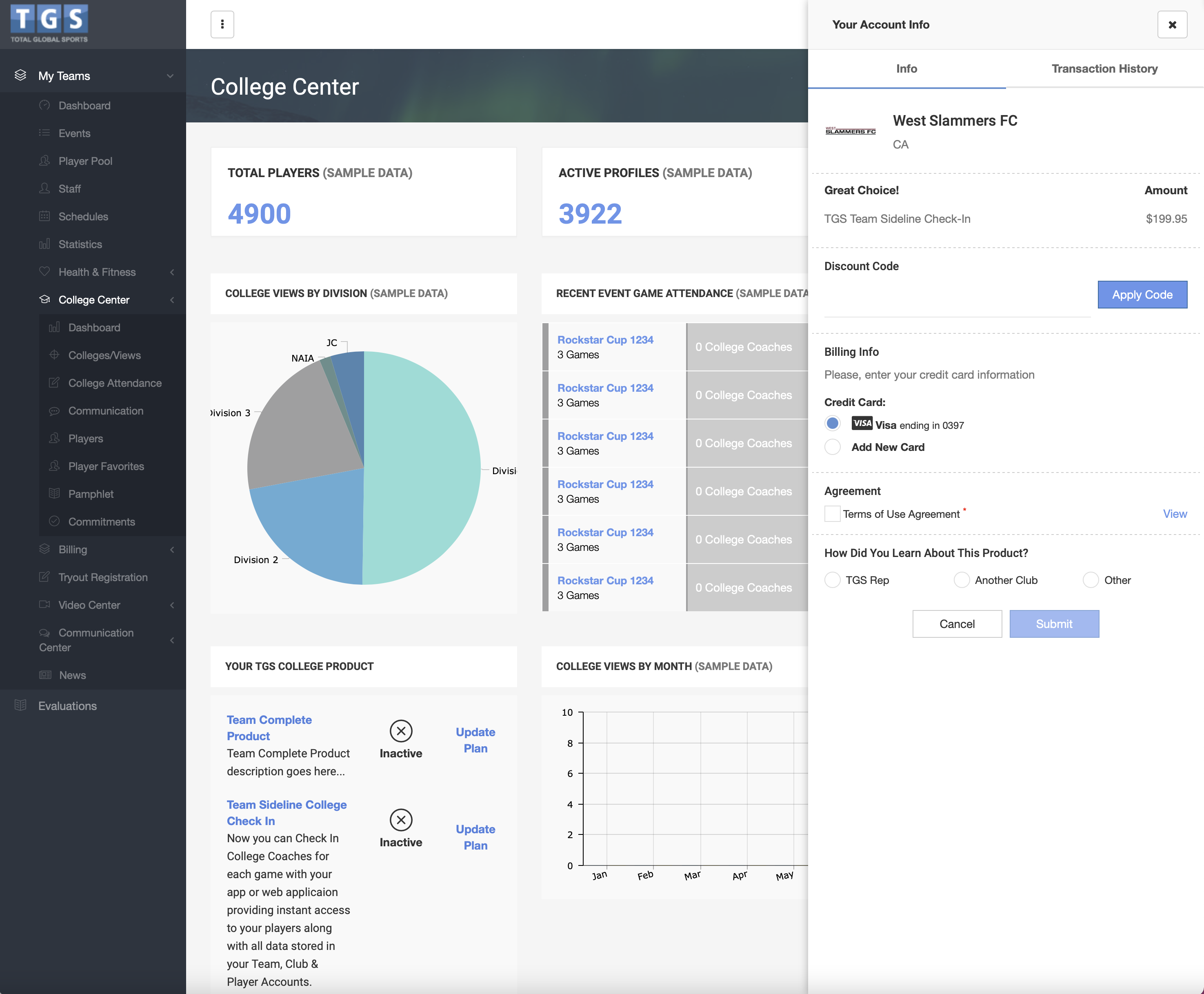Click the $199.95 amount
This screenshot has width=1204, height=994.
1166,219
